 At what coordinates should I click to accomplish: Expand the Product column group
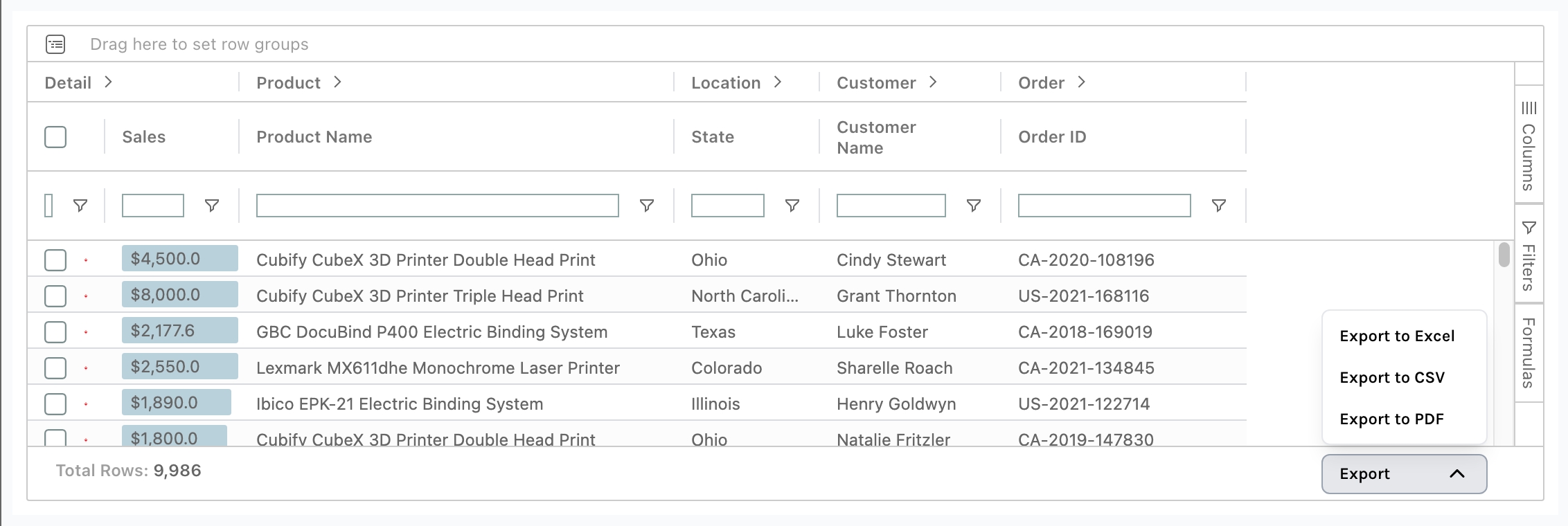point(337,82)
